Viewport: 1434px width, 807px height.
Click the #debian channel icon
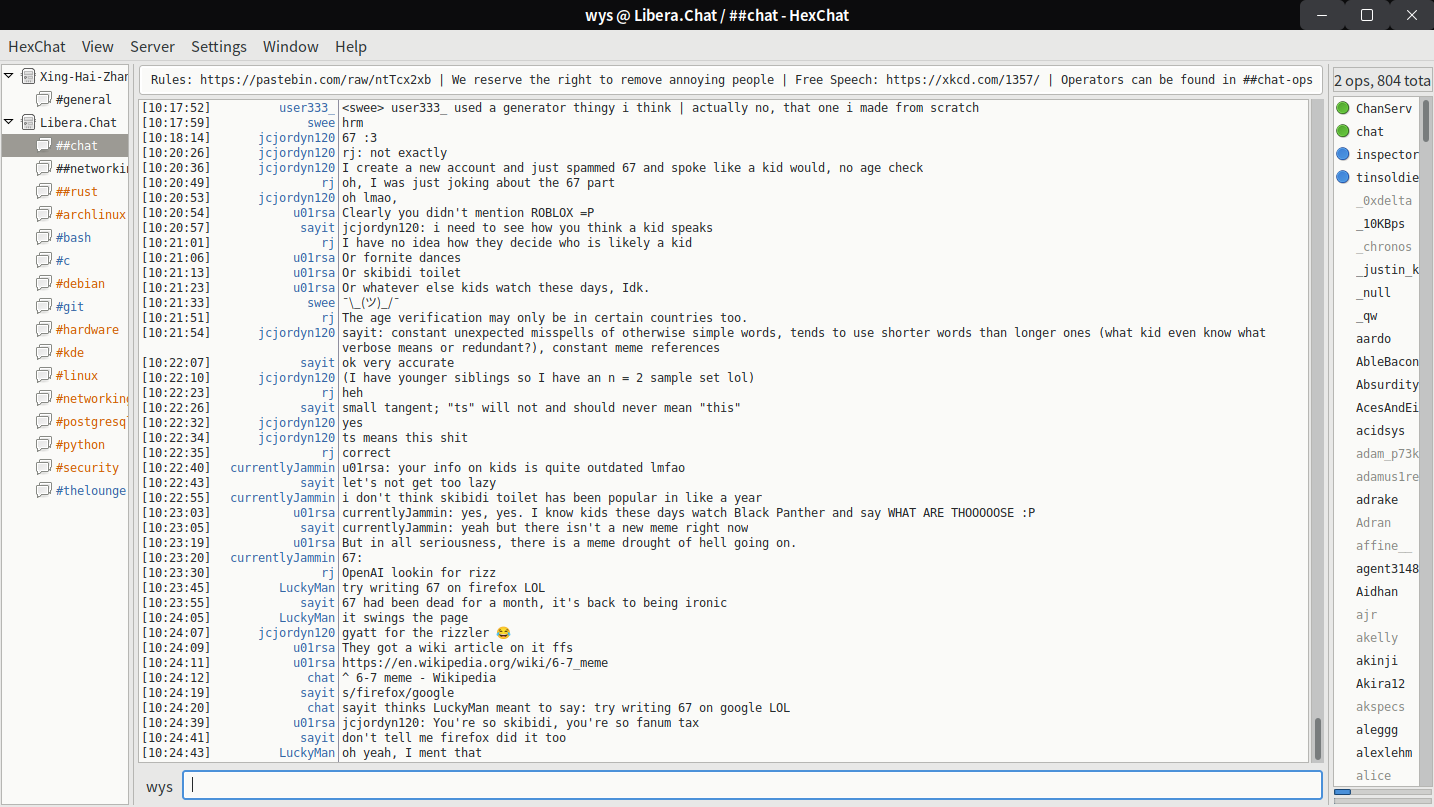44,283
